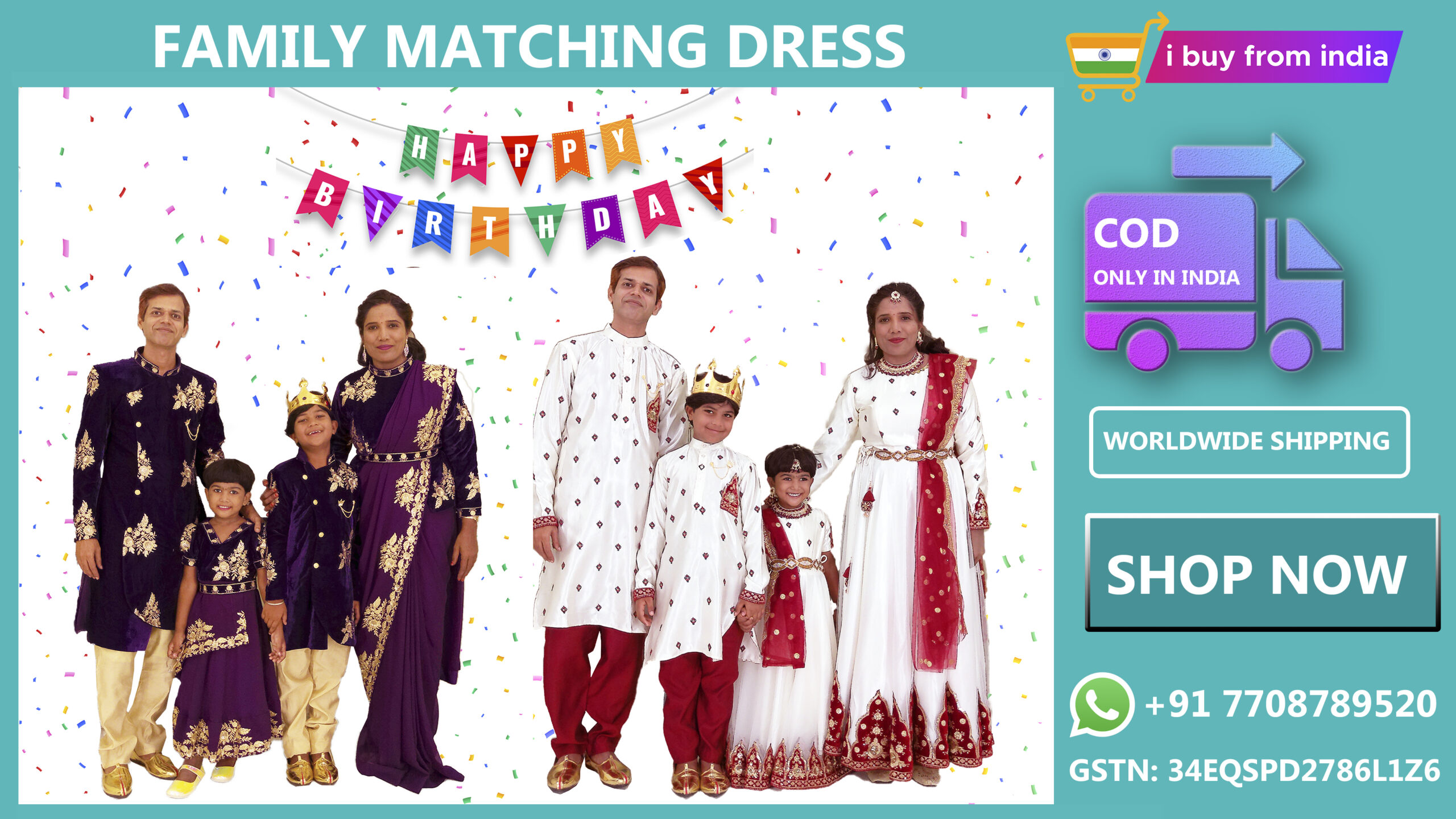Click the gold crown on purple-dressed boy

308,395
